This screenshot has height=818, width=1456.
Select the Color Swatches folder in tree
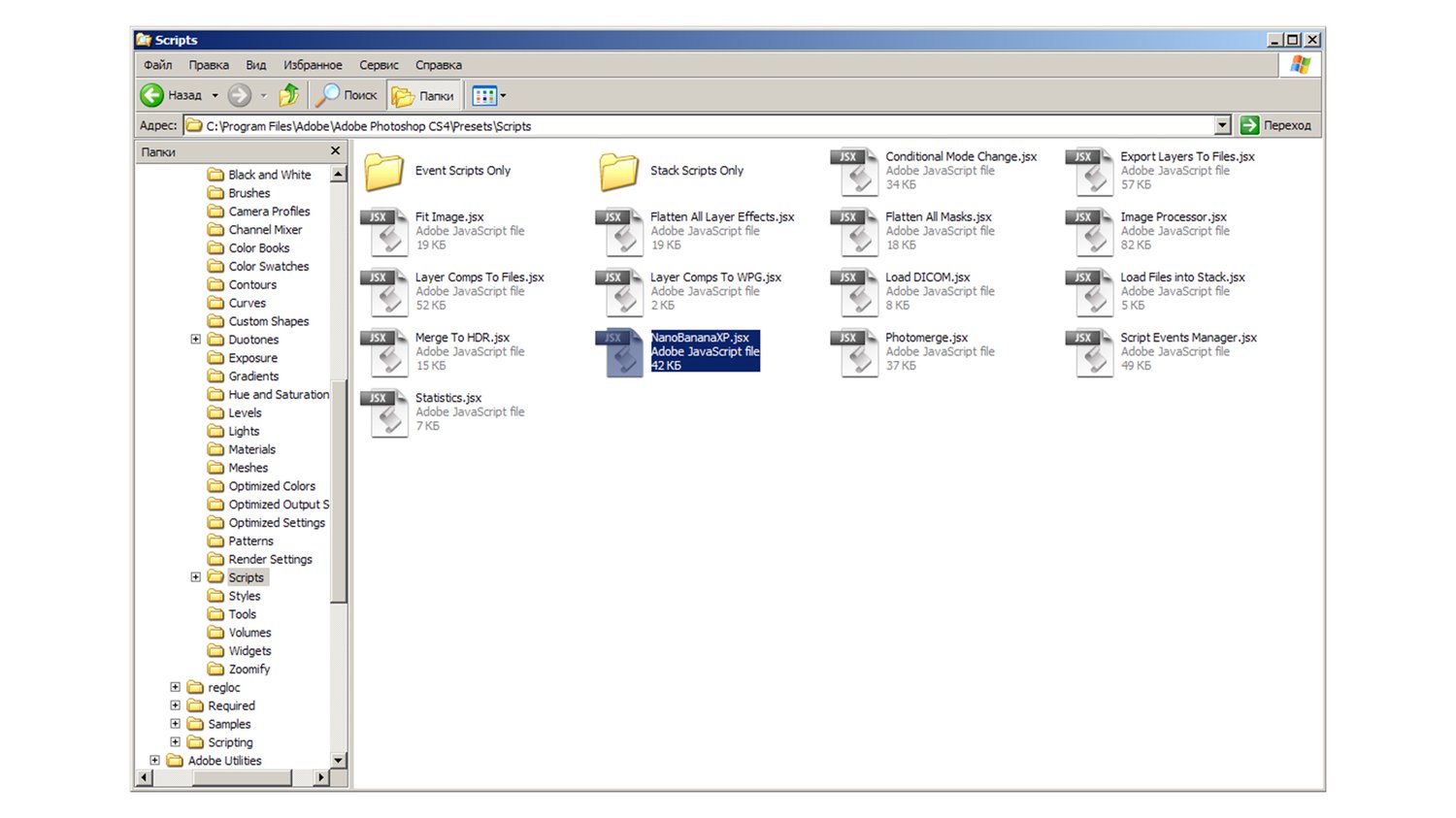[x=258, y=266]
